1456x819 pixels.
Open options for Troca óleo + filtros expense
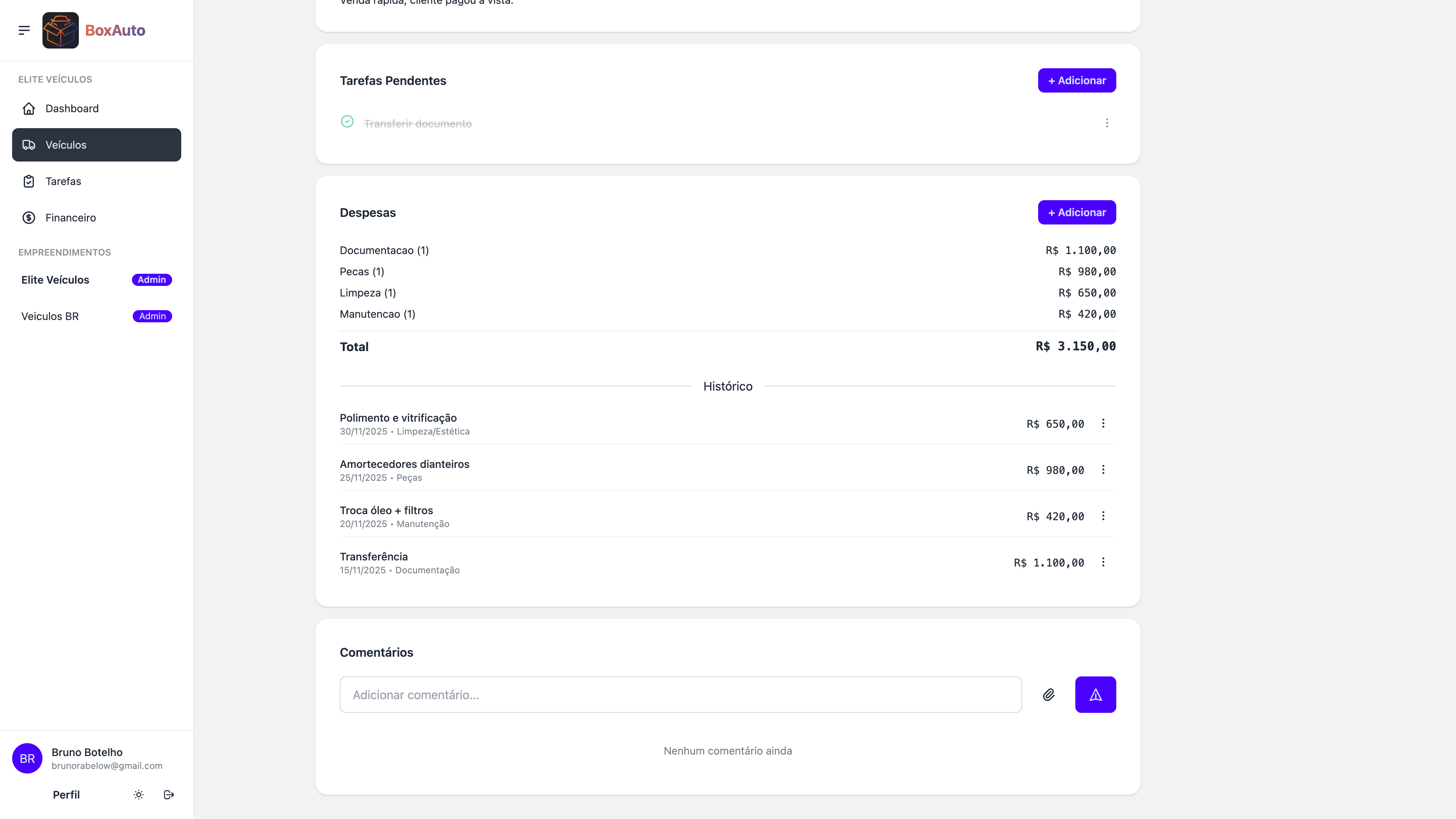pos(1103,516)
